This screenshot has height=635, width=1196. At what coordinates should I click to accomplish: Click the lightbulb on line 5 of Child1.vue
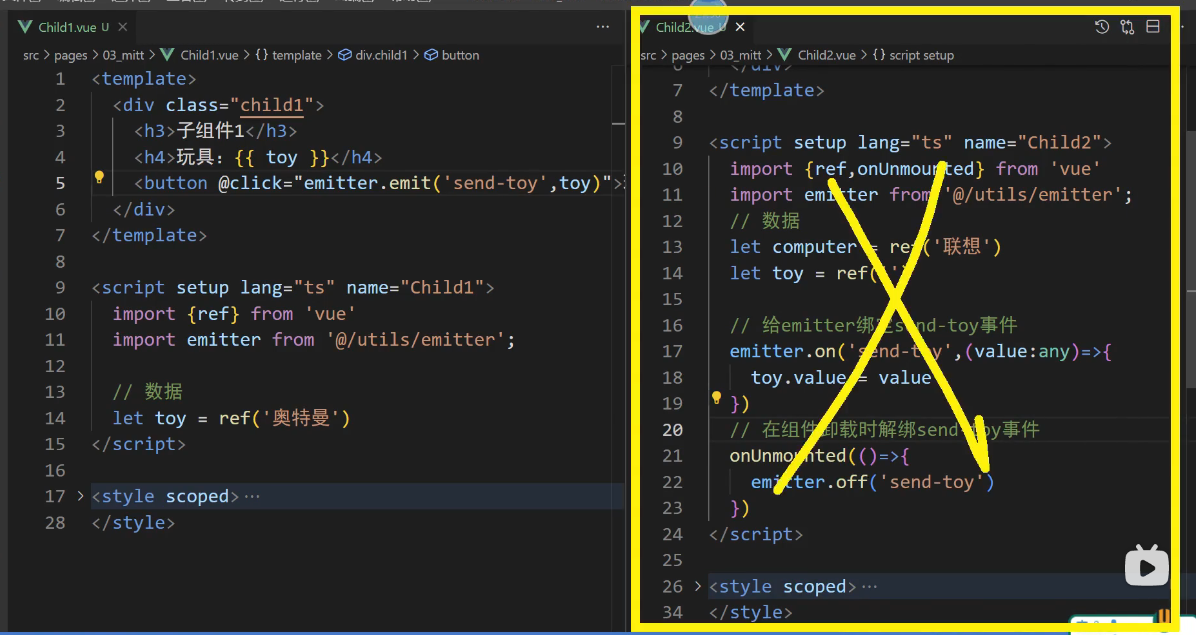pyautogui.click(x=99, y=178)
